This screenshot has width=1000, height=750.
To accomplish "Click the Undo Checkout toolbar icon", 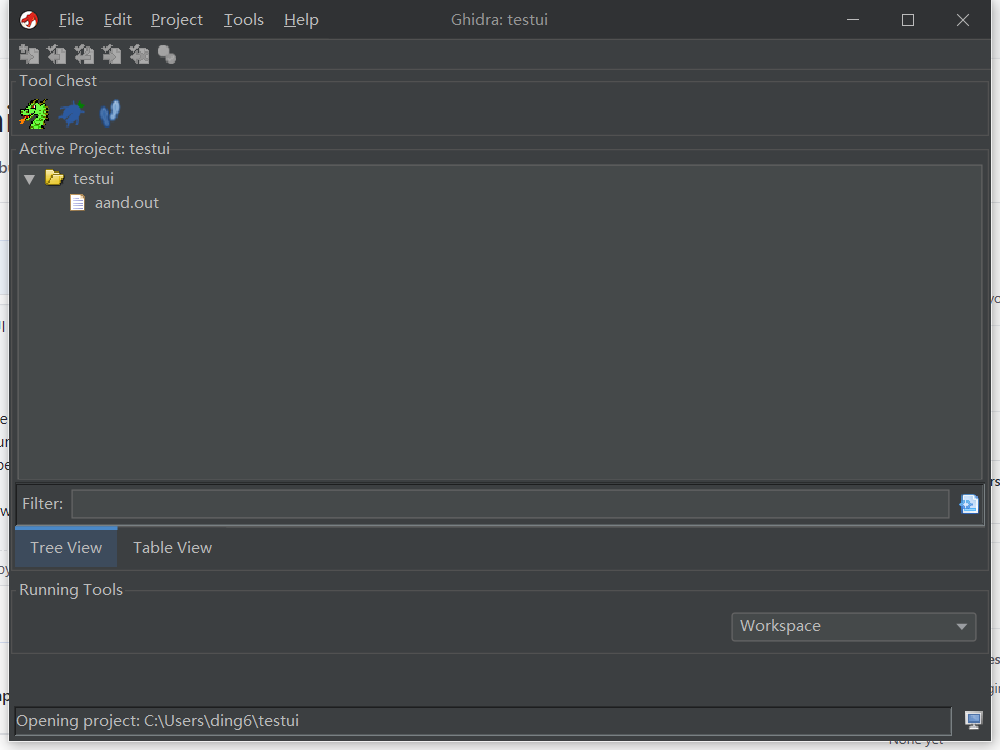I will coord(139,55).
